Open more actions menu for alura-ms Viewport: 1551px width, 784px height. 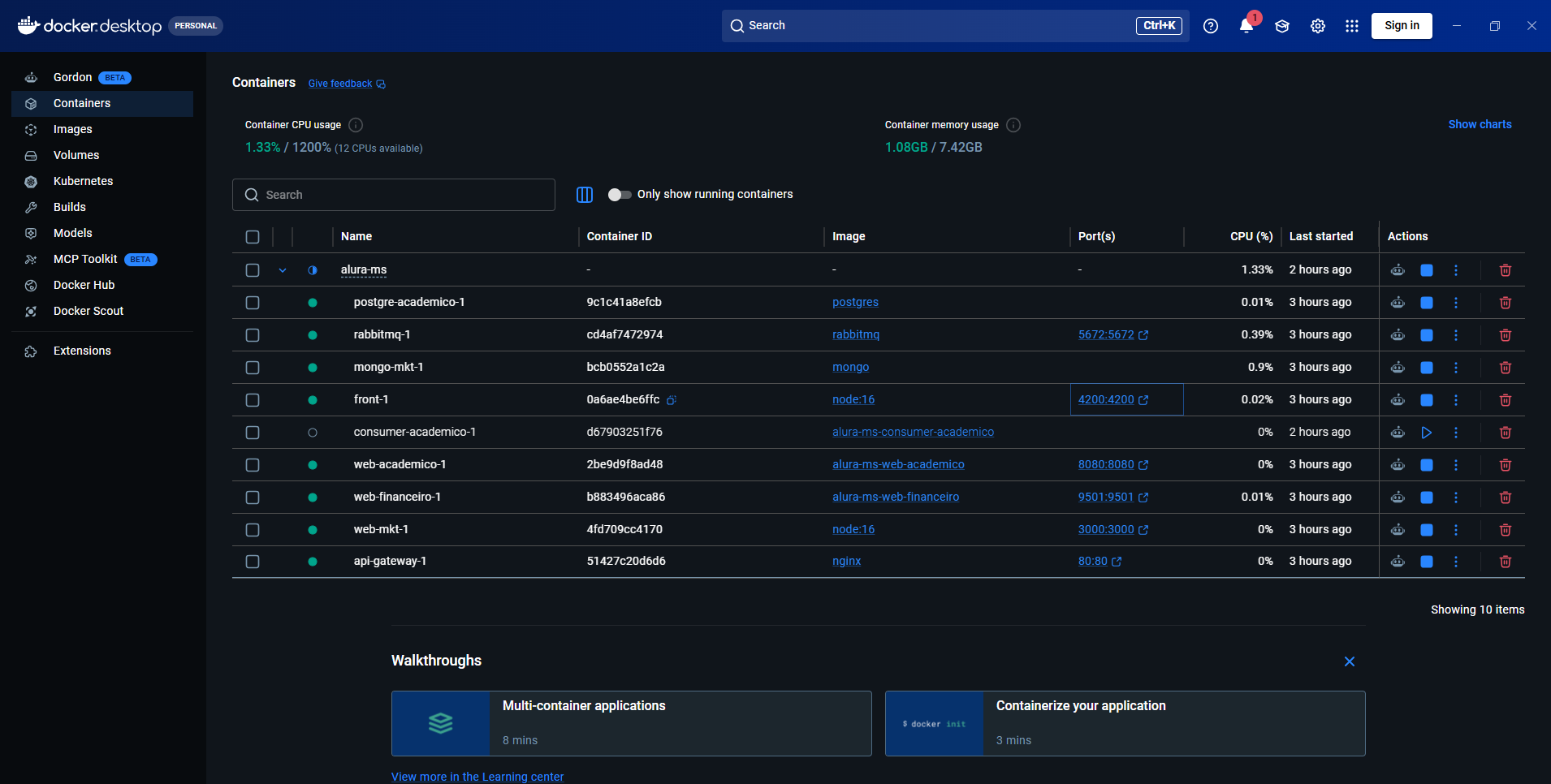(x=1455, y=270)
